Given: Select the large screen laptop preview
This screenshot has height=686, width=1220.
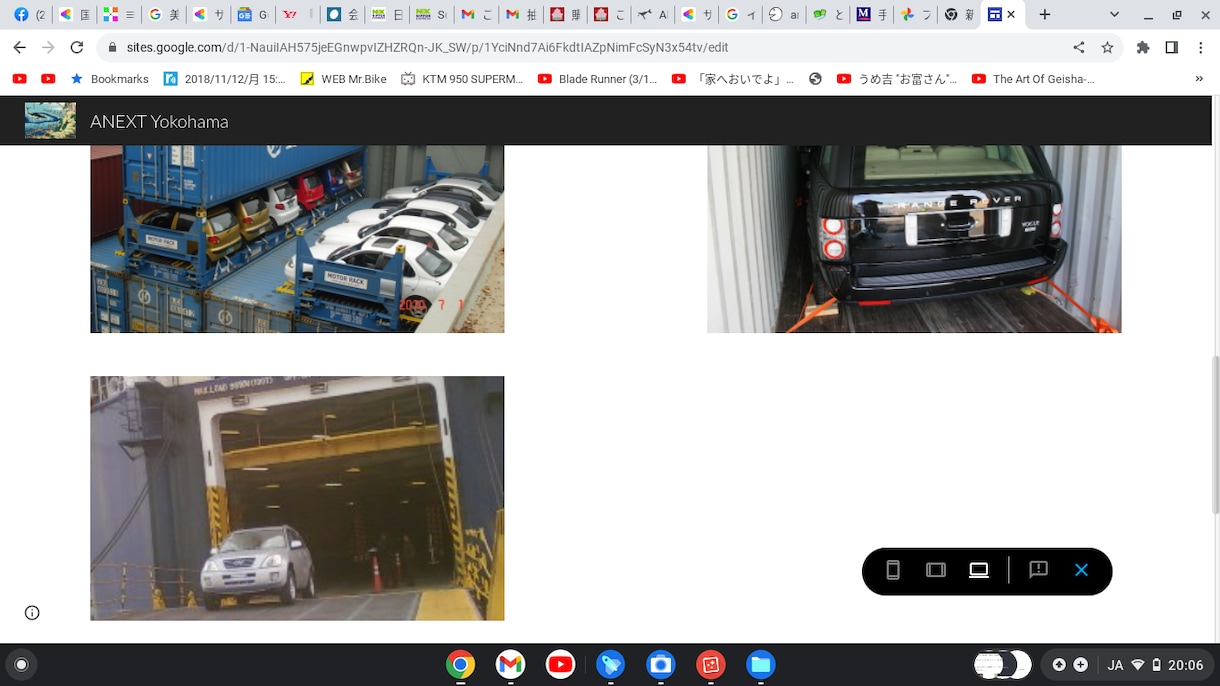Looking at the screenshot, I should click(x=979, y=570).
